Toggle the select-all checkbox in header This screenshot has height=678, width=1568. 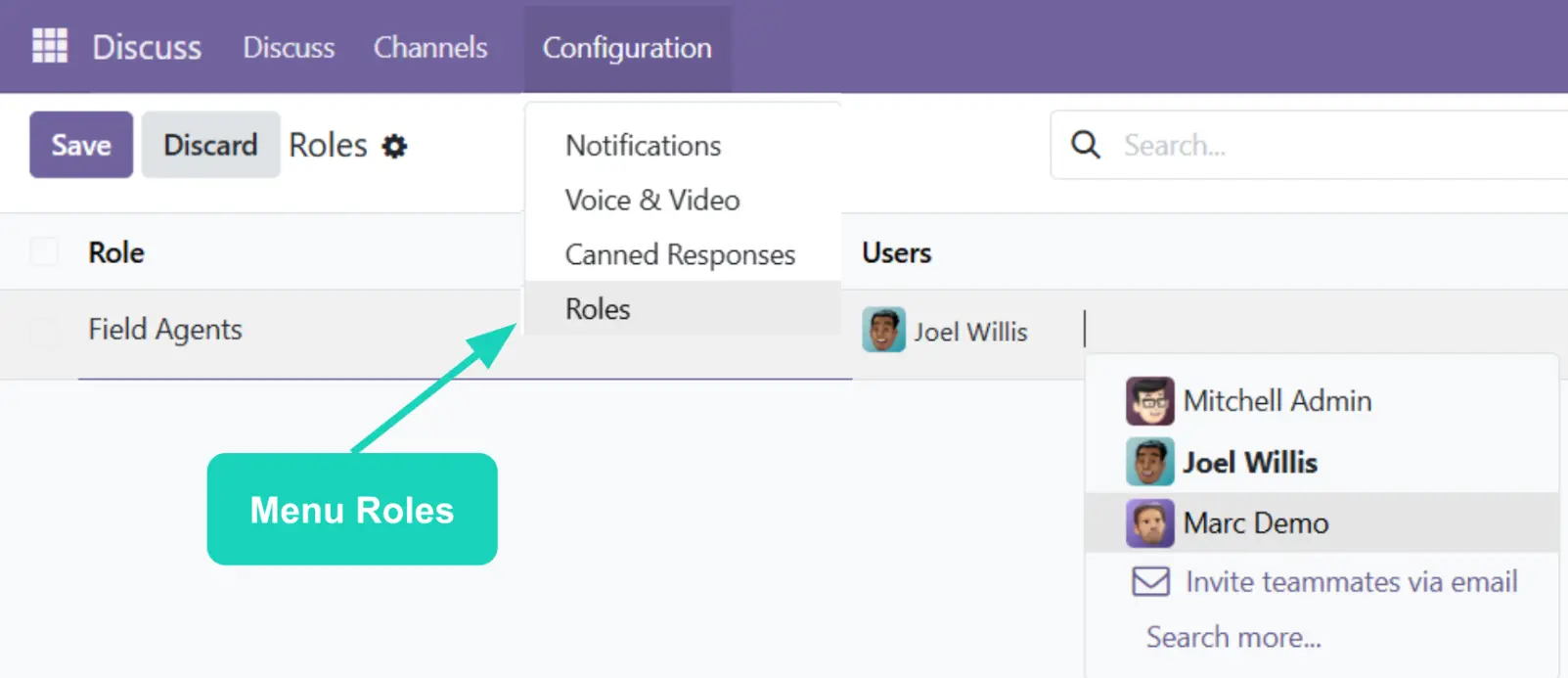[44, 252]
